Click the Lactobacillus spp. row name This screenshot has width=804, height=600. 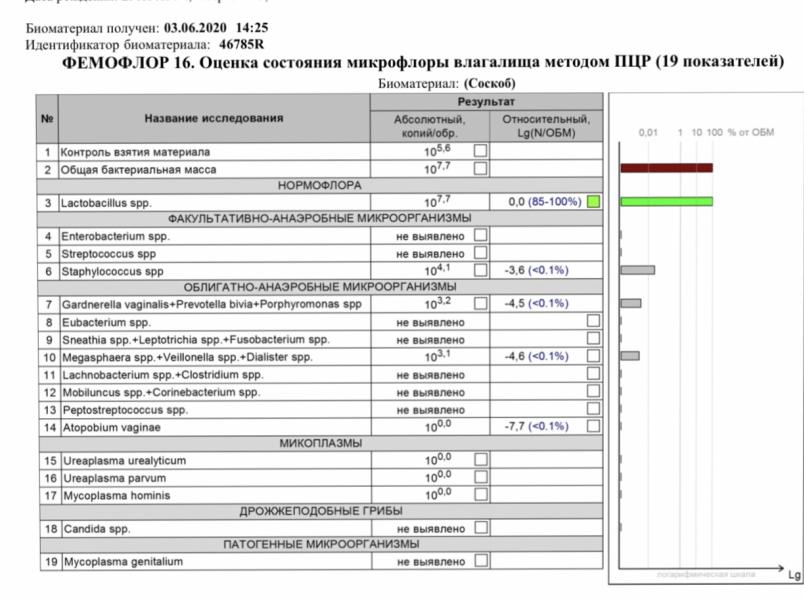tap(106, 203)
